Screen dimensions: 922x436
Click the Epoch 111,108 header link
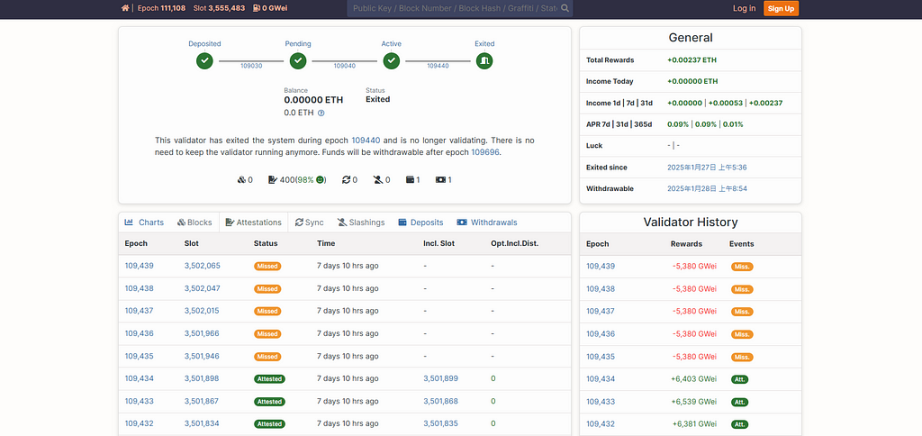coord(162,8)
